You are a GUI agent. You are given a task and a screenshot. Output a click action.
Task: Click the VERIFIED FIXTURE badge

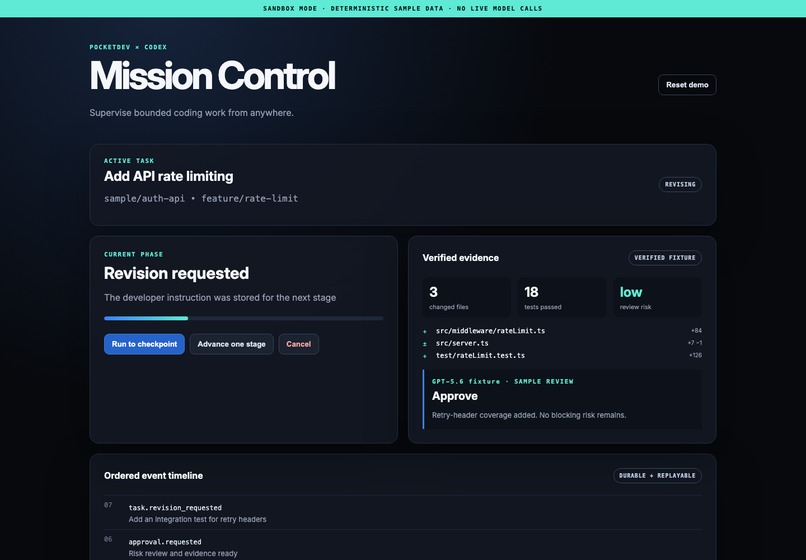pos(665,258)
